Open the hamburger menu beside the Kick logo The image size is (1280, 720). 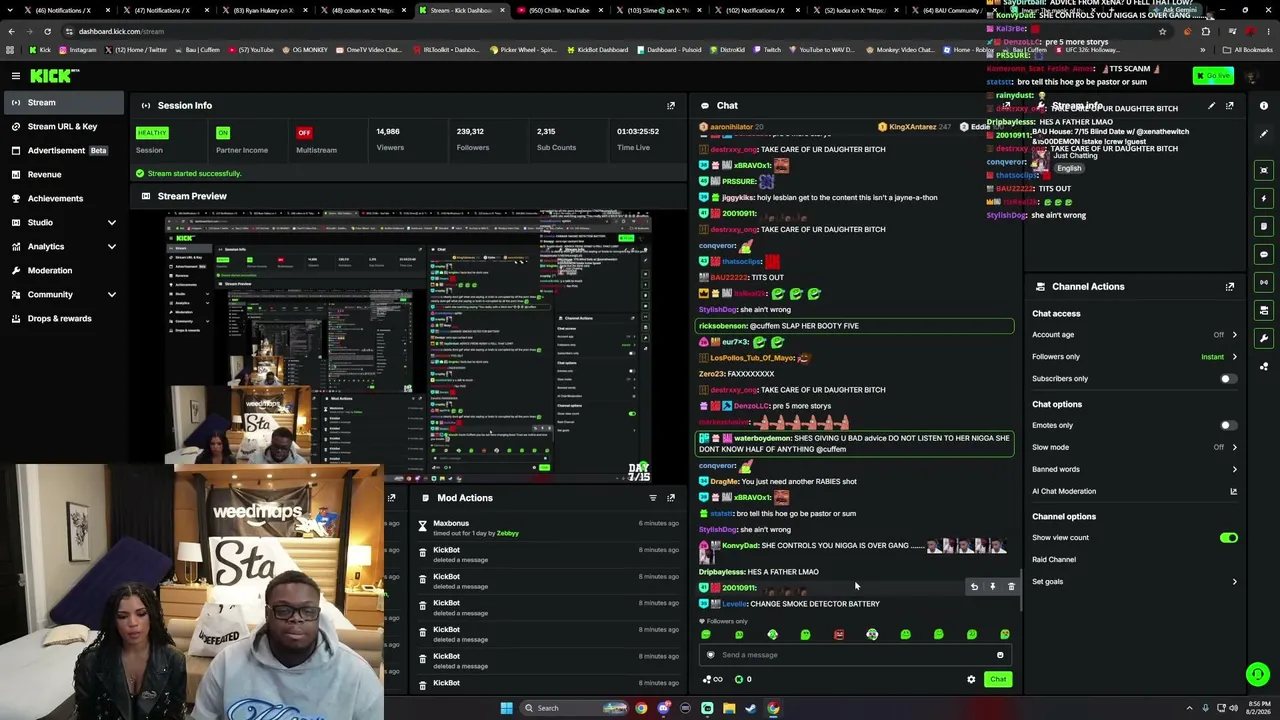(16, 76)
